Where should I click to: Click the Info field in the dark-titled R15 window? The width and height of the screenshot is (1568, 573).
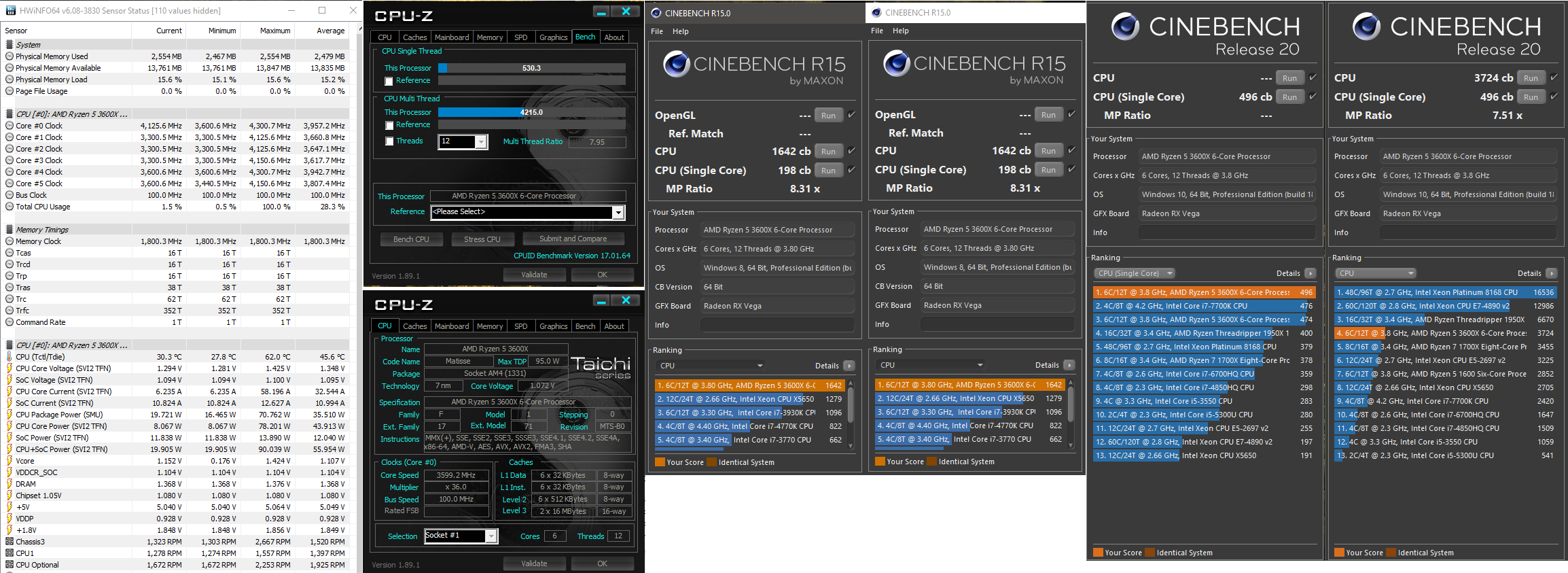[777, 325]
